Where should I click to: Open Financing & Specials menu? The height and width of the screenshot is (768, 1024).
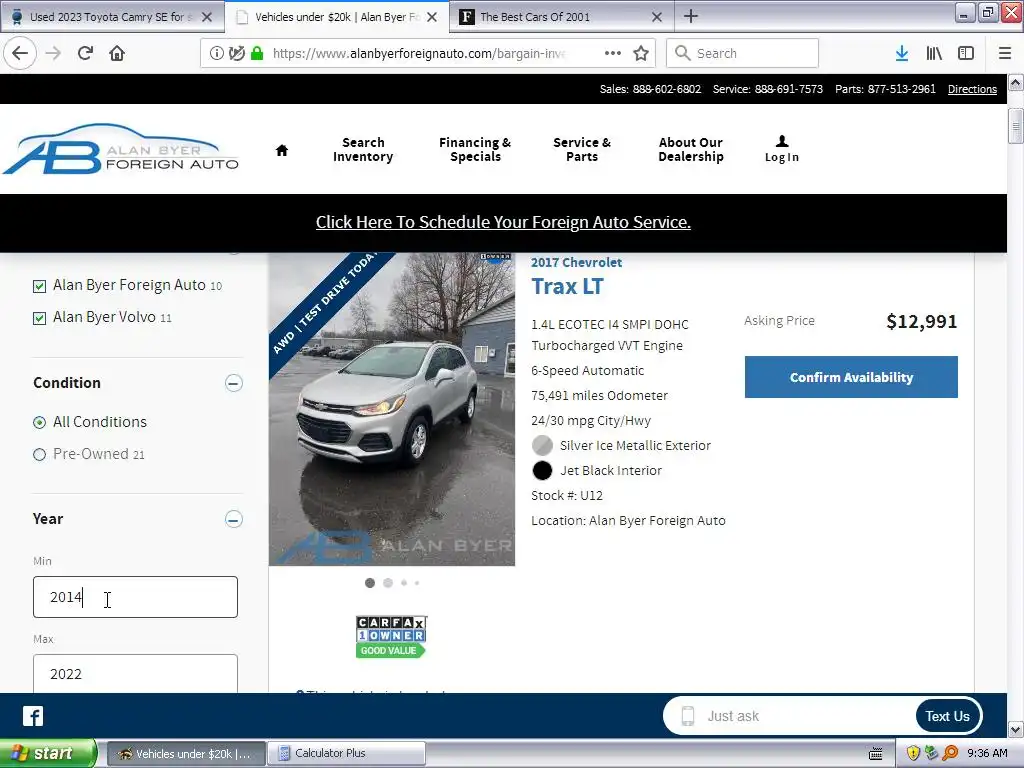(475, 150)
